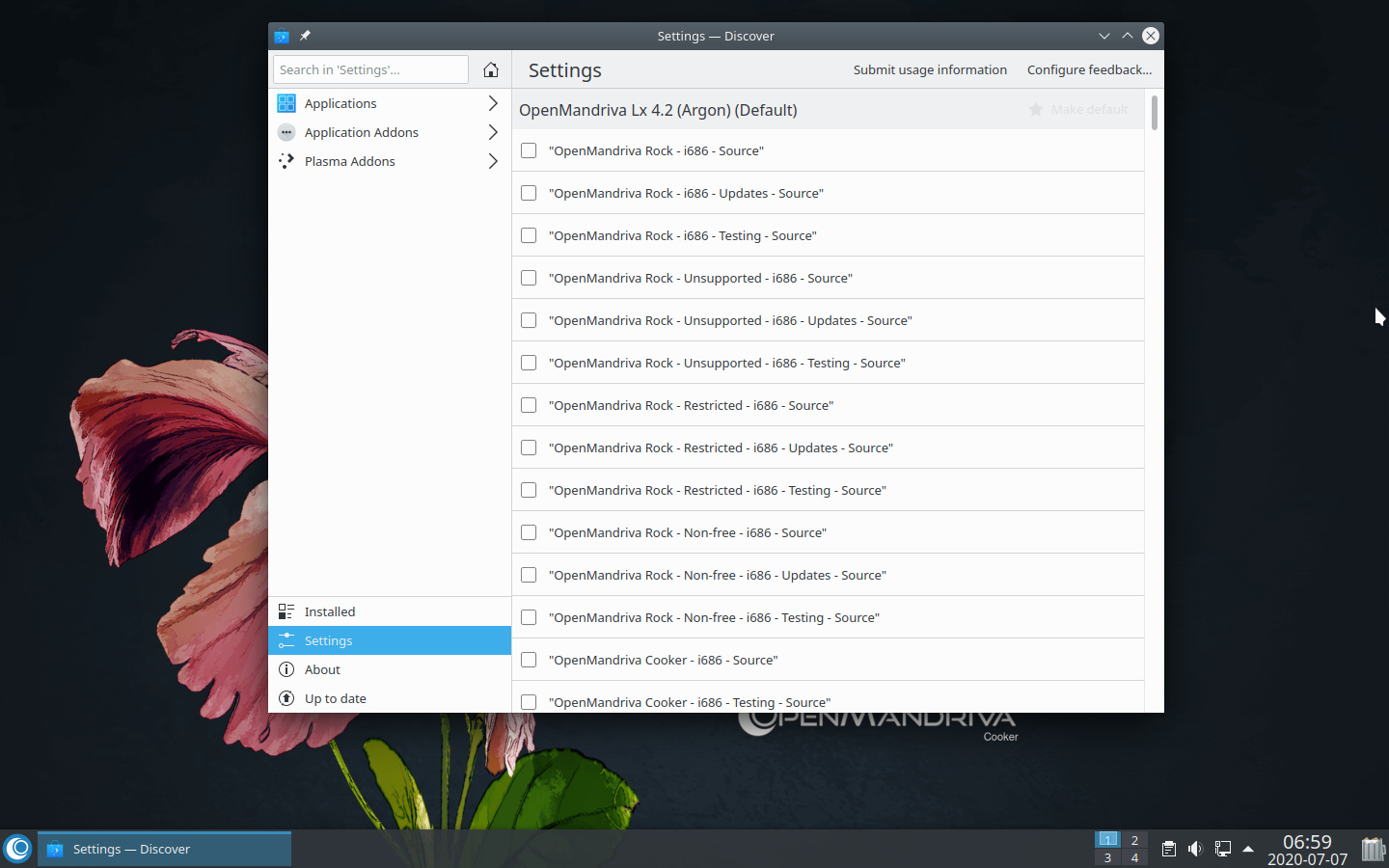Show hidden system tray icons arrow
The image size is (1389, 868).
pos(1248,849)
